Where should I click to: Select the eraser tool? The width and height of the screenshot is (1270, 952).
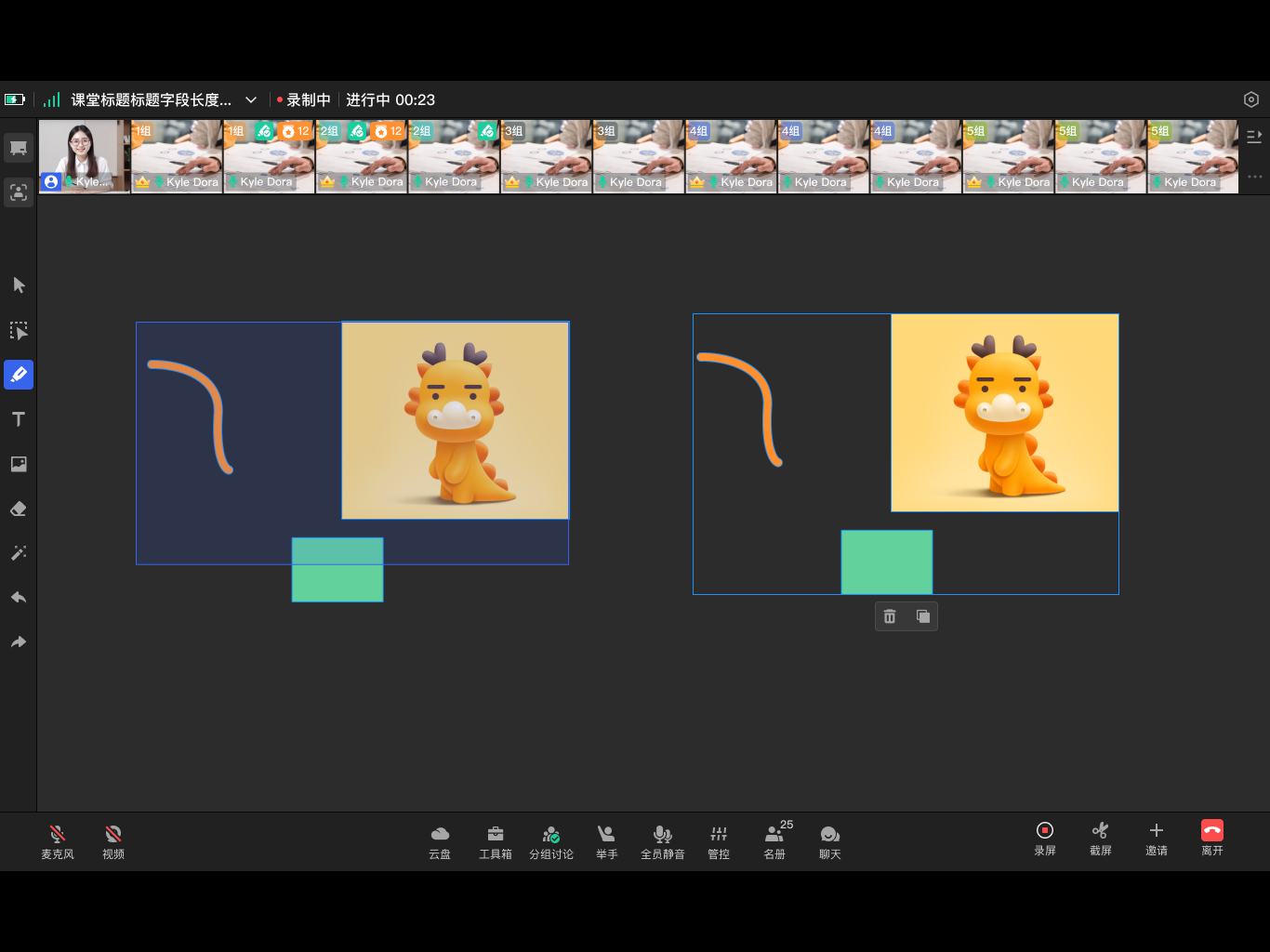tap(19, 509)
